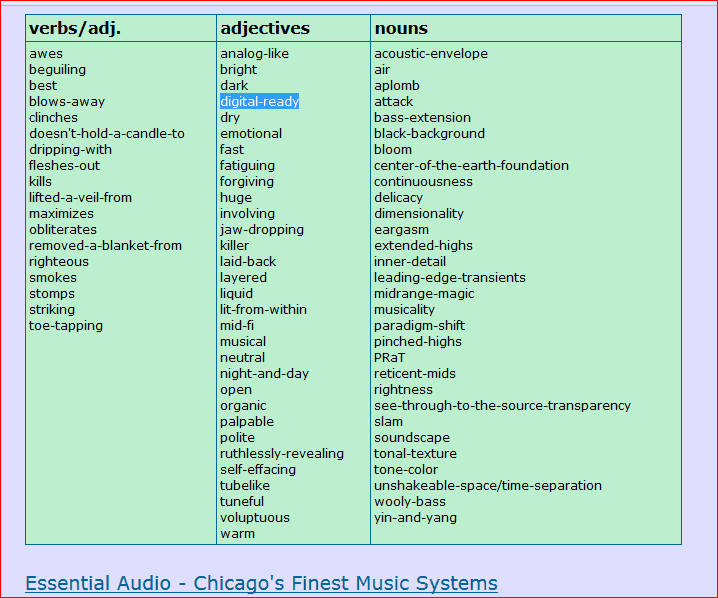Click the word 'dark'
The width and height of the screenshot is (718, 598).
pos(234,86)
